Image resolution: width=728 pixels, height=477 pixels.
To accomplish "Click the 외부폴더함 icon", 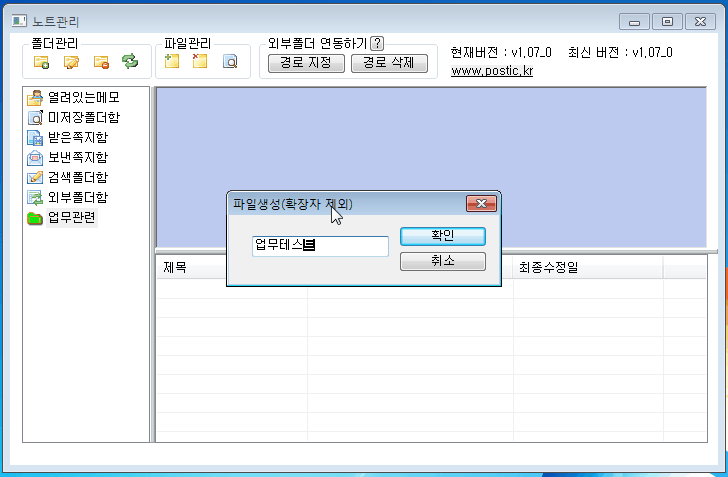I will pyautogui.click(x=35, y=197).
